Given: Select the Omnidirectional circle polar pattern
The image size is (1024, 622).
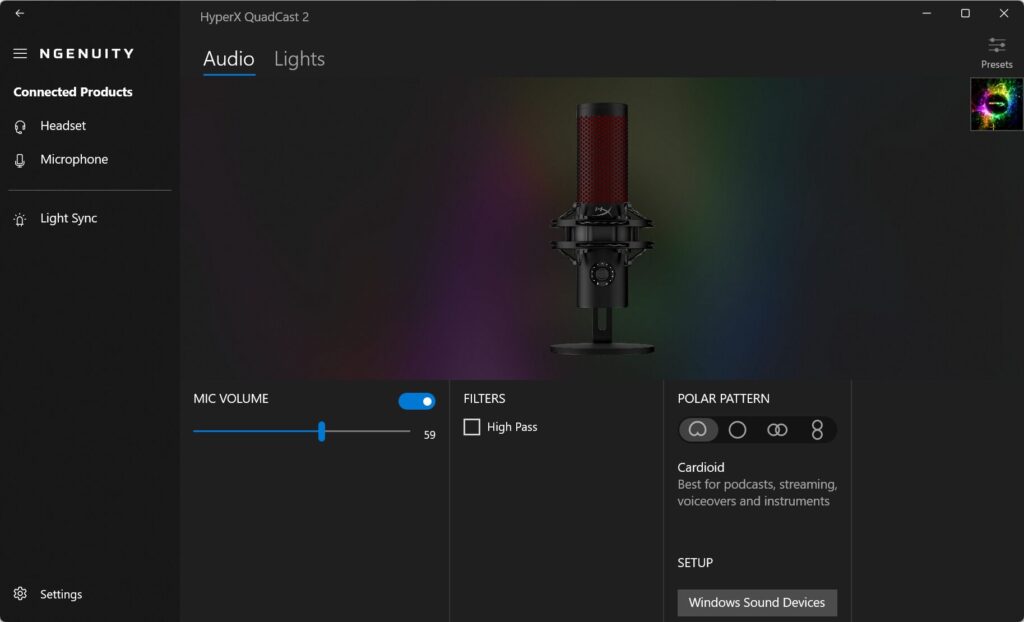Looking at the screenshot, I should tap(737, 430).
